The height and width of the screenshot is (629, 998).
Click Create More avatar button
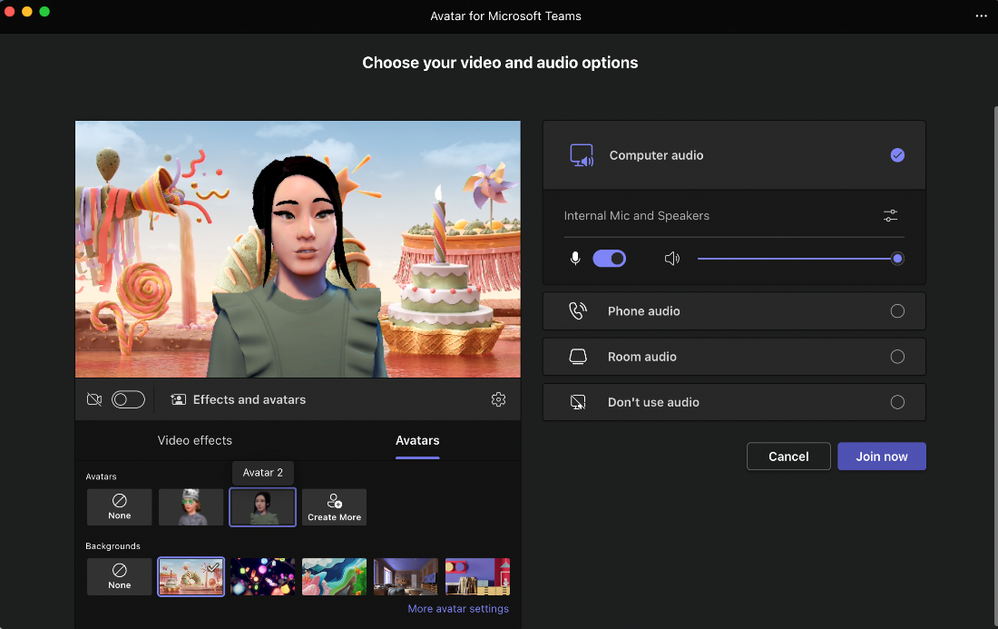click(x=334, y=507)
